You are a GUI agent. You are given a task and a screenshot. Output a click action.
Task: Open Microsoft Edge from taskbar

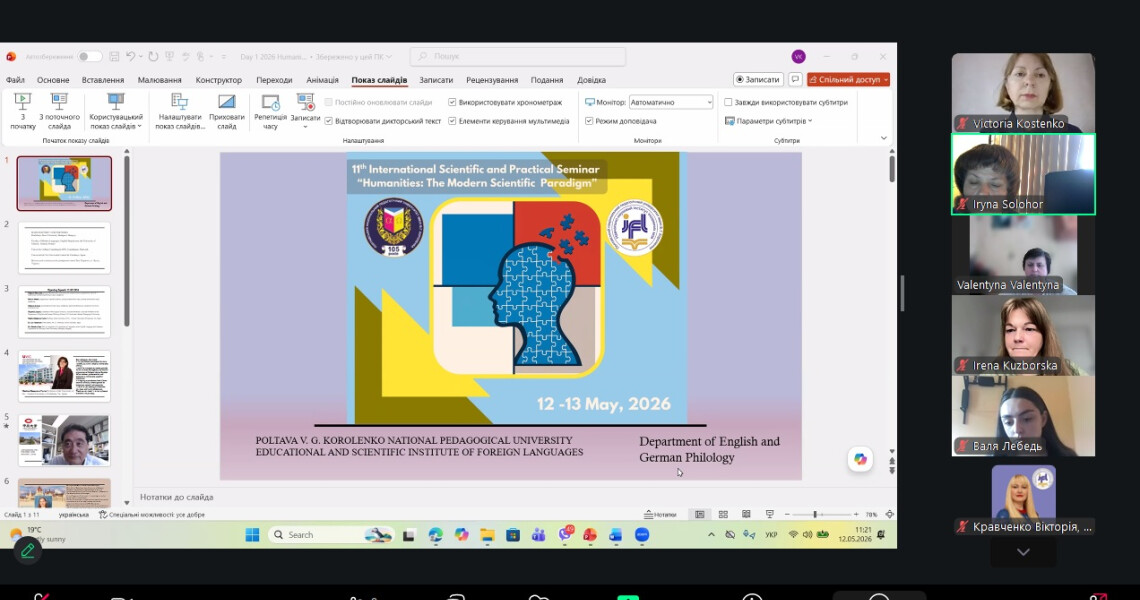point(435,535)
